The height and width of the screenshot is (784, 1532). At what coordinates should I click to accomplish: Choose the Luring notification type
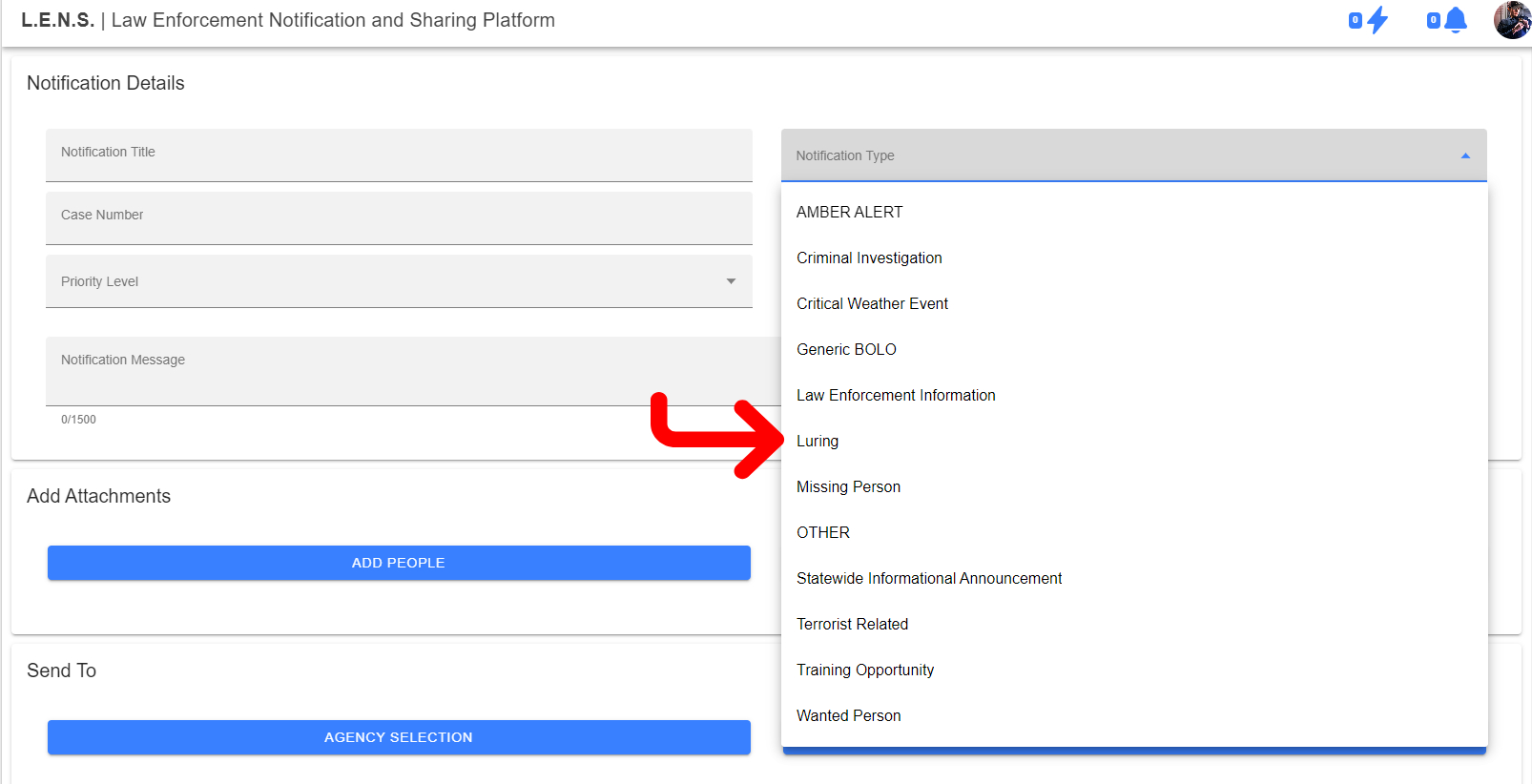click(x=818, y=441)
